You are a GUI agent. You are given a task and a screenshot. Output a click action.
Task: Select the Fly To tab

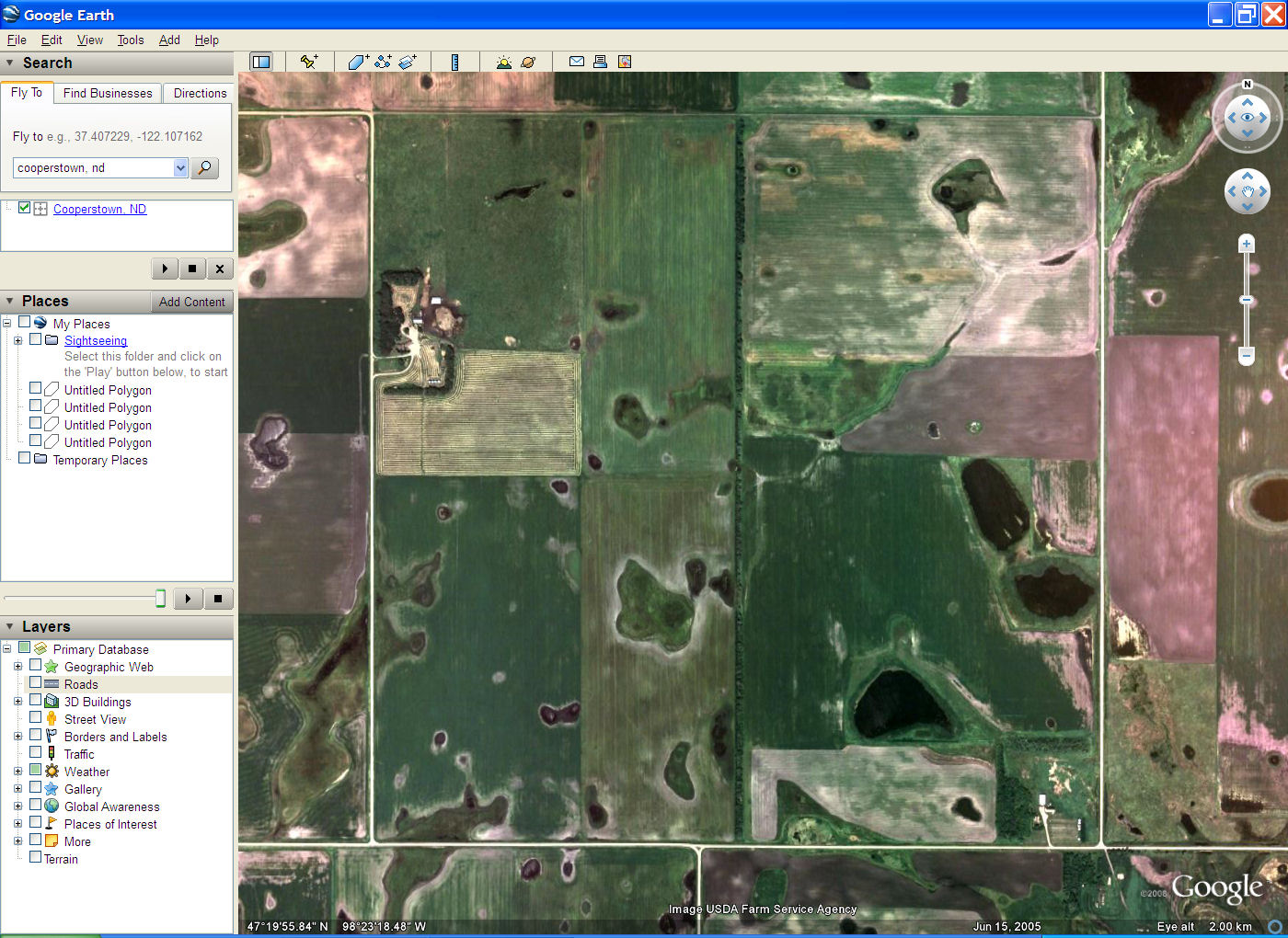coord(27,92)
